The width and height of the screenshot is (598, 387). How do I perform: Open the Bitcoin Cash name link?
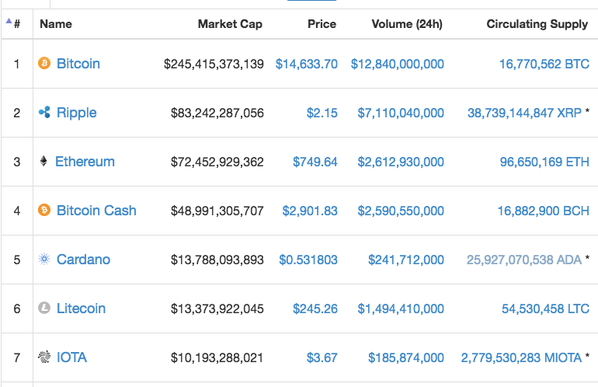[x=96, y=210]
